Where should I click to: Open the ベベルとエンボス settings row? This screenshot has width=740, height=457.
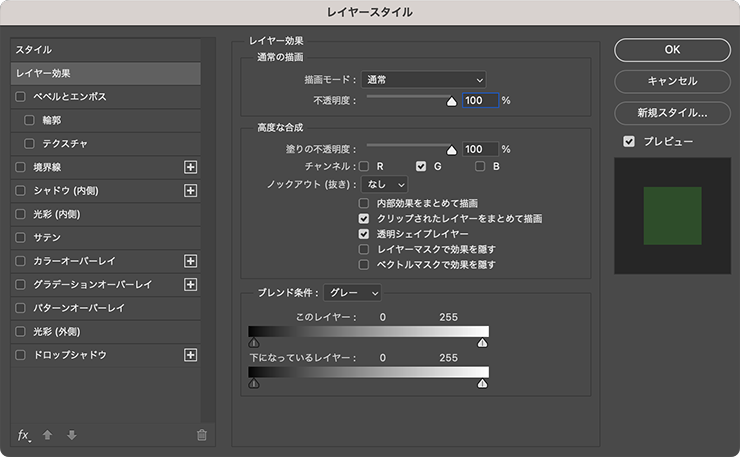tap(106, 97)
